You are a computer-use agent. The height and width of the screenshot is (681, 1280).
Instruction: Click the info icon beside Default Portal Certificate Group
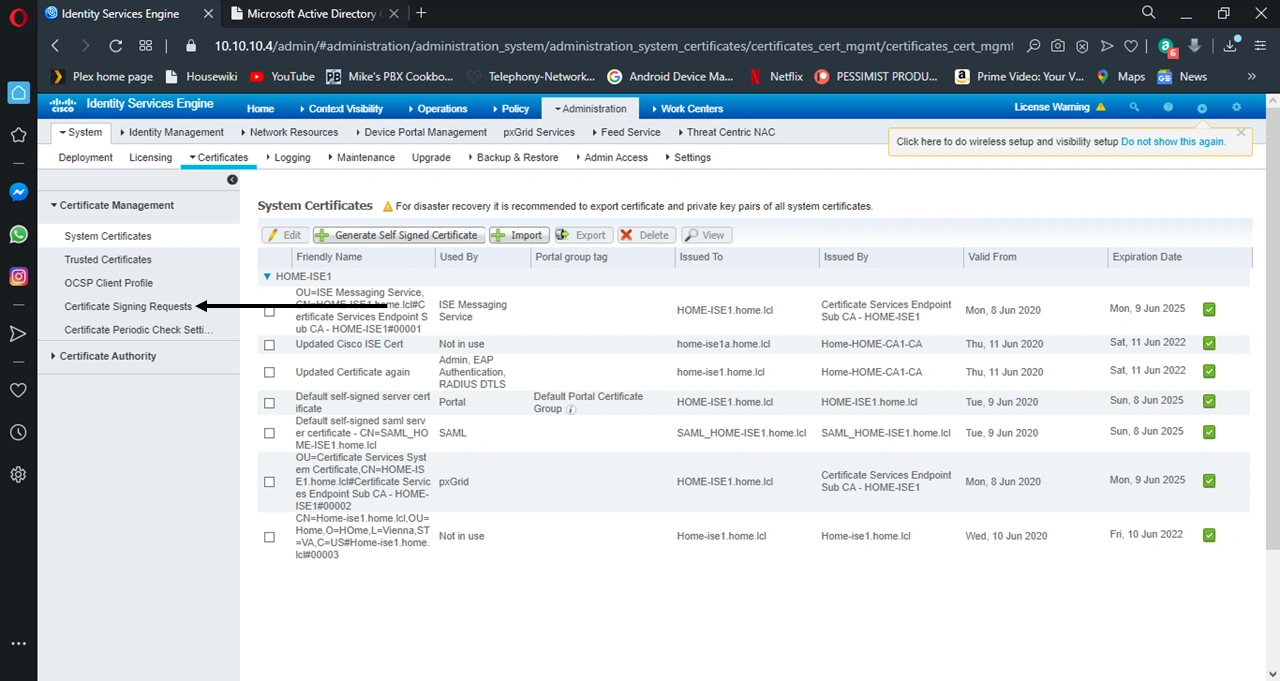click(x=571, y=409)
